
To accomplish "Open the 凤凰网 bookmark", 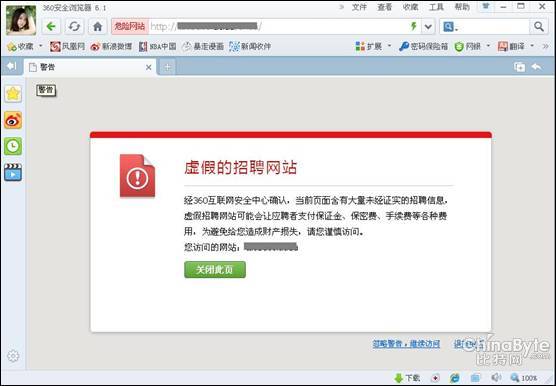I will pyautogui.click(x=67, y=46).
